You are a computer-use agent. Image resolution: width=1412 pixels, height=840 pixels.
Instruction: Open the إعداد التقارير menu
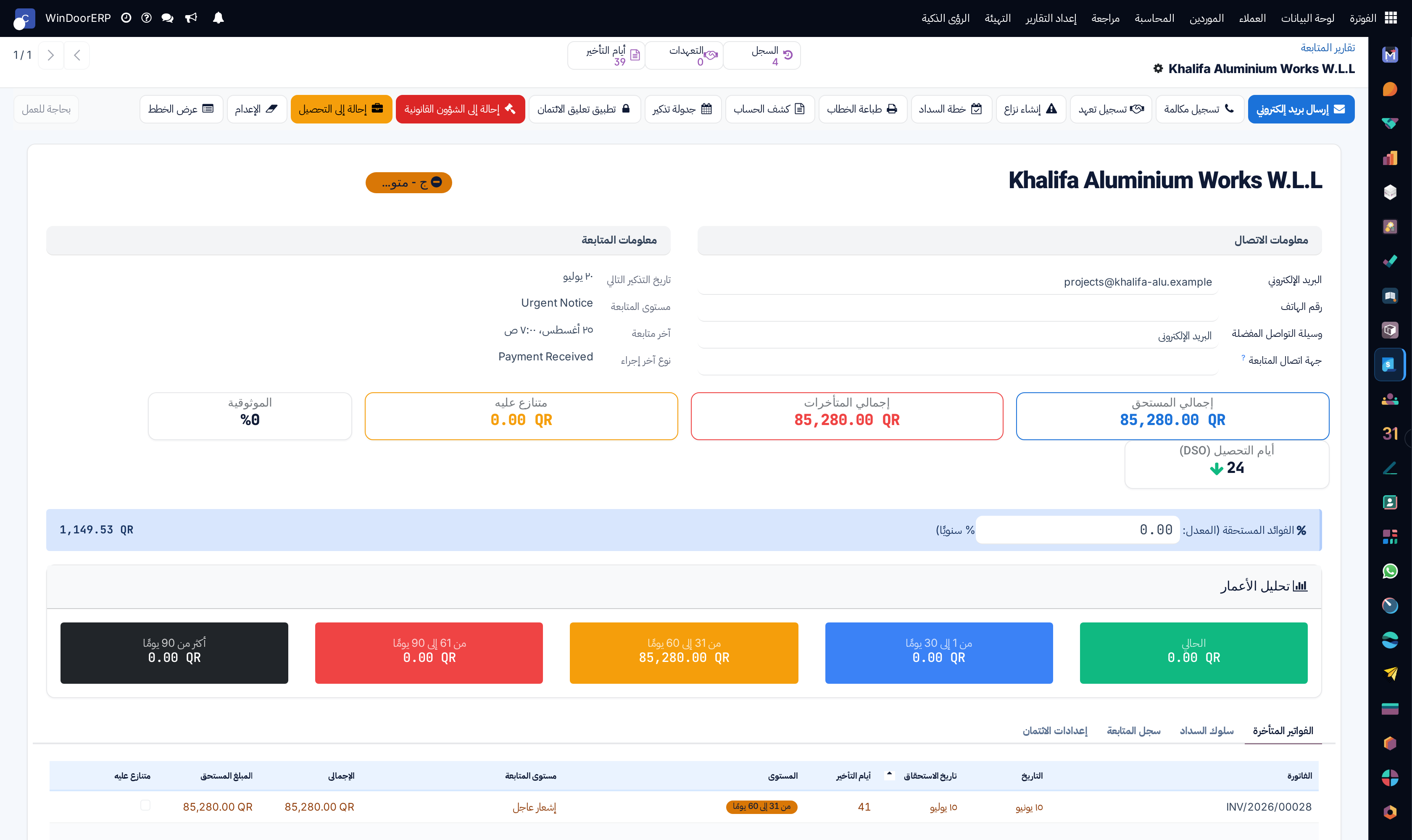click(1051, 18)
